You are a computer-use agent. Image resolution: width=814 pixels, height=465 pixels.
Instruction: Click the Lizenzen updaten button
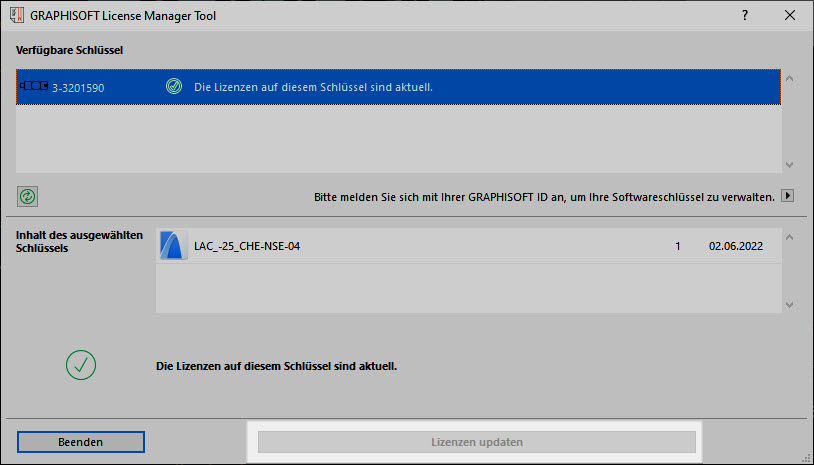pos(477,442)
